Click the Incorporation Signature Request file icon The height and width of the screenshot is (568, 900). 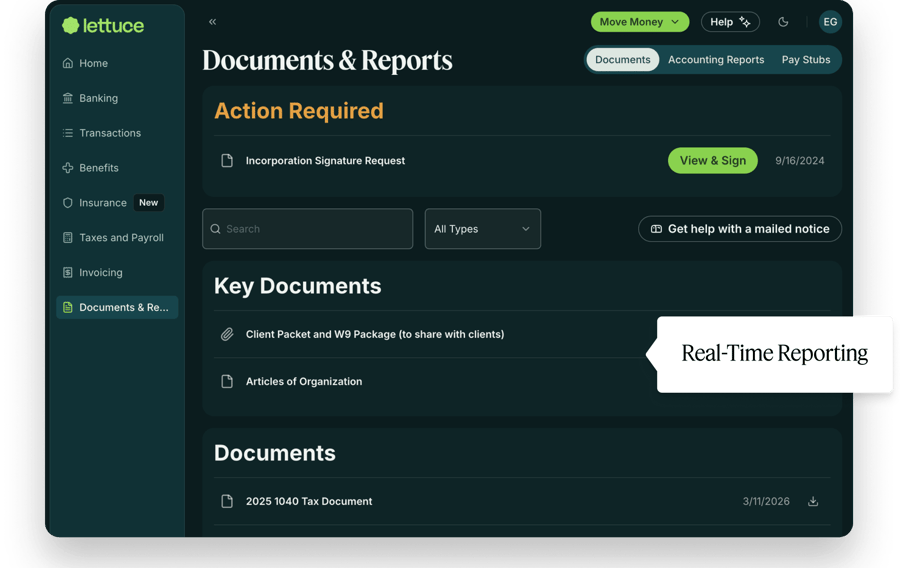(x=227, y=161)
